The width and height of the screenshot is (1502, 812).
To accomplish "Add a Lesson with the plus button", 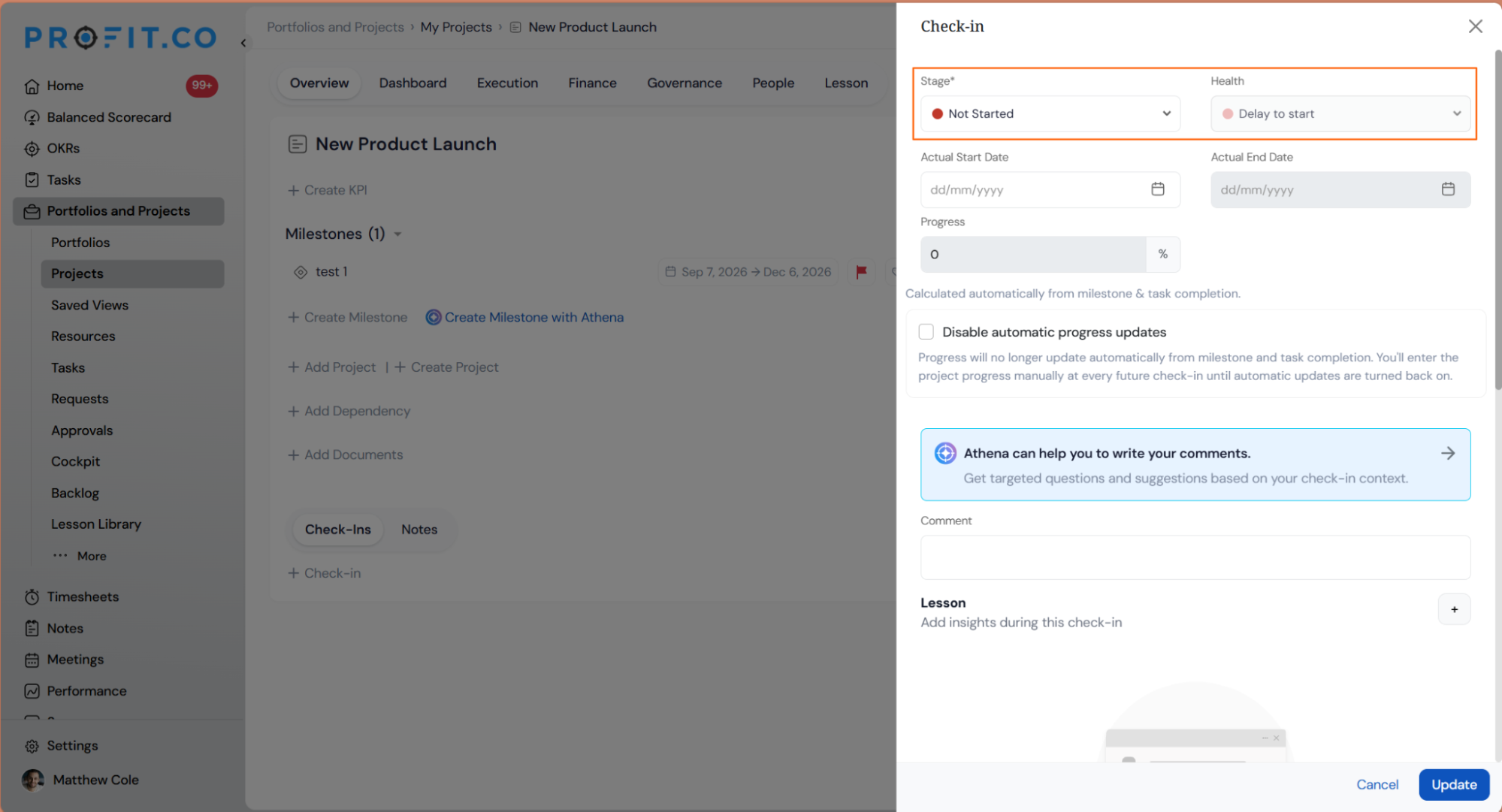I will coord(1454,609).
